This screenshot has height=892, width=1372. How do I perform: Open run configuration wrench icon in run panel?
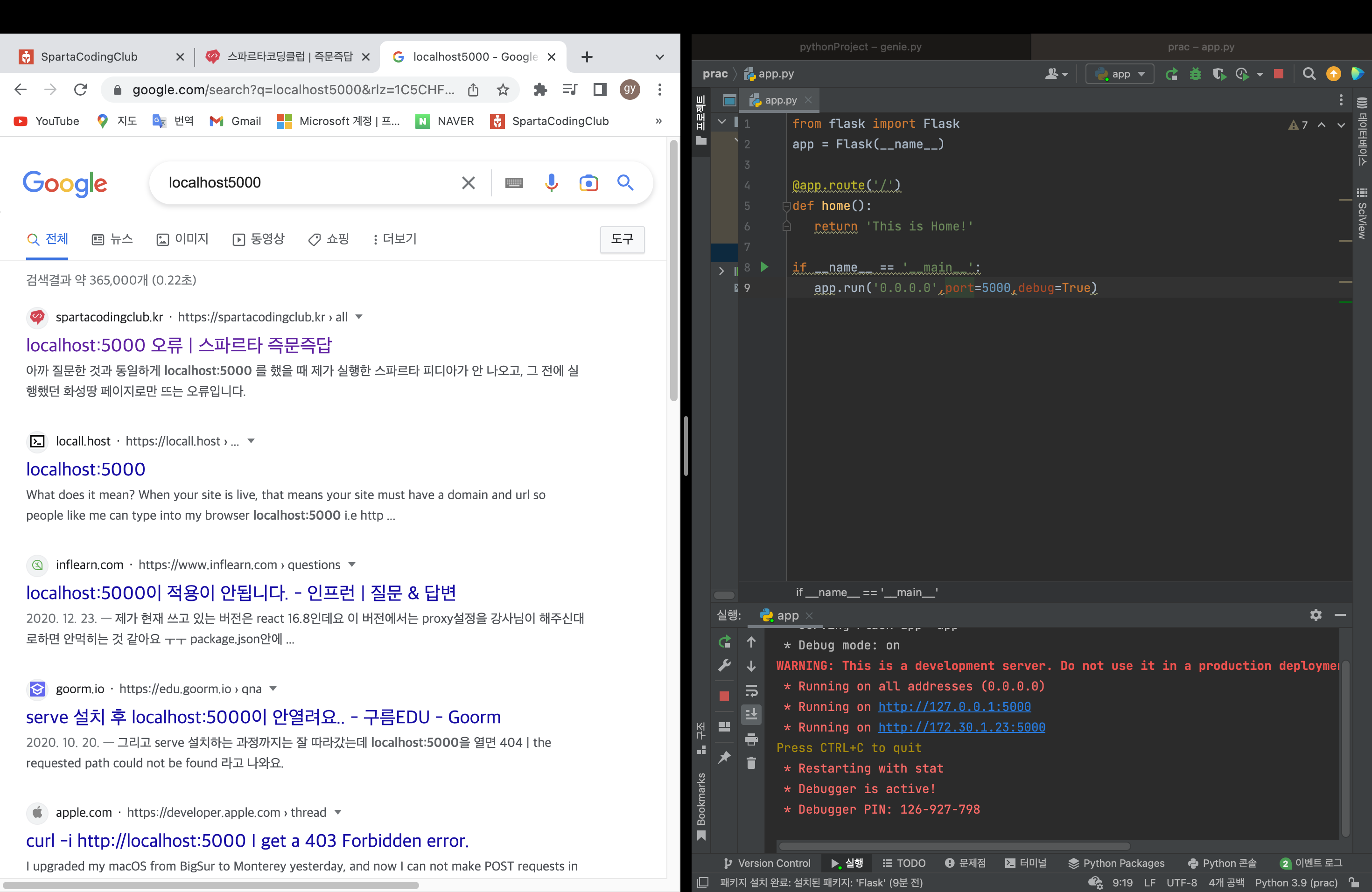[x=725, y=666]
